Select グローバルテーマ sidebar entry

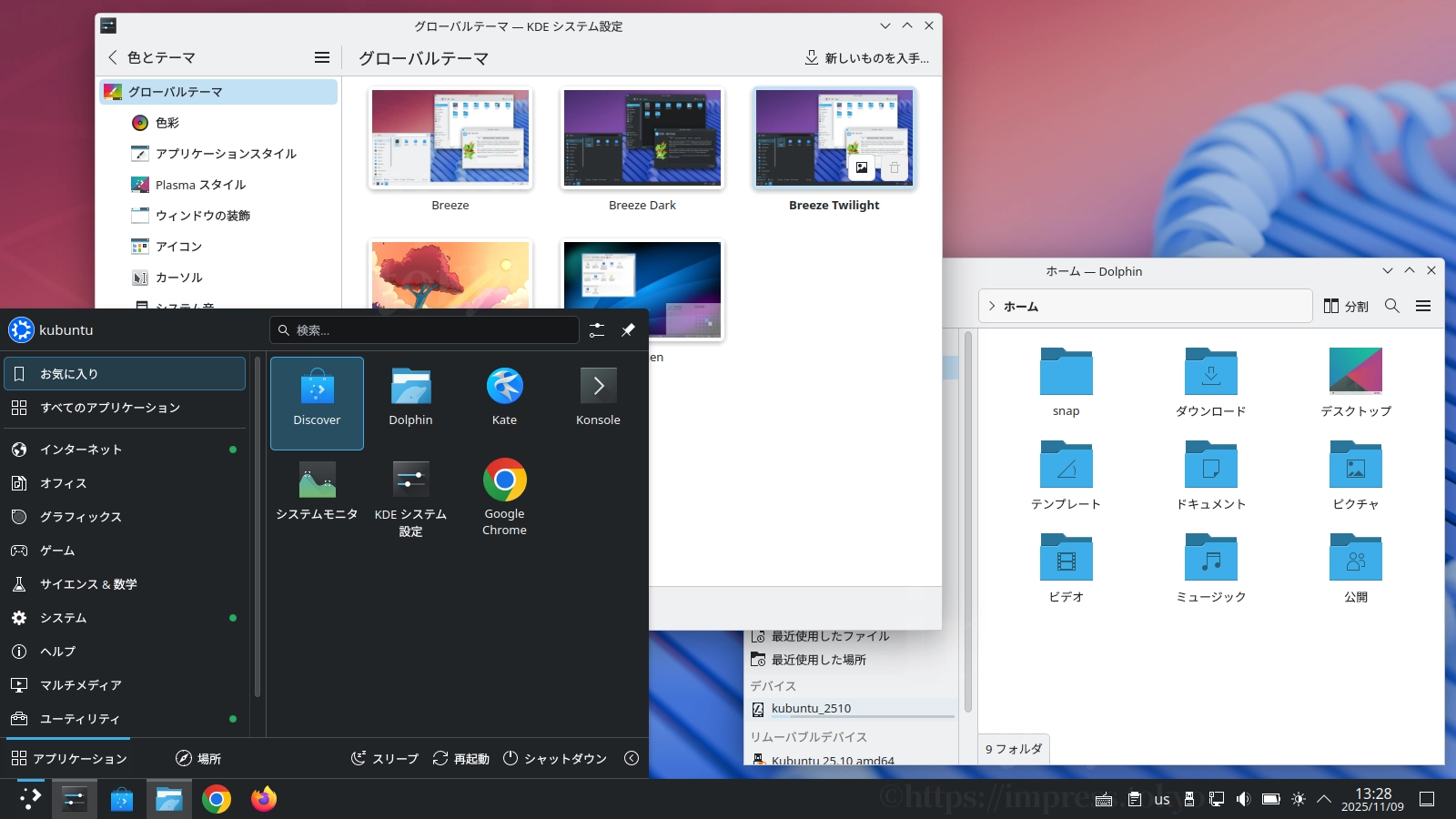click(218, 92)
